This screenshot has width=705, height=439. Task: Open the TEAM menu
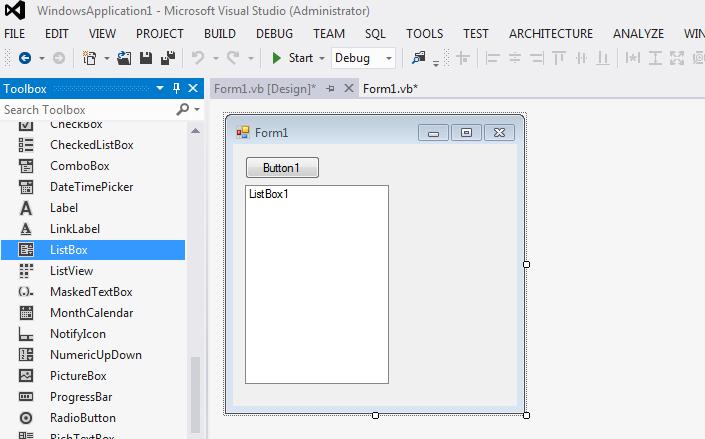click(329, 34)
